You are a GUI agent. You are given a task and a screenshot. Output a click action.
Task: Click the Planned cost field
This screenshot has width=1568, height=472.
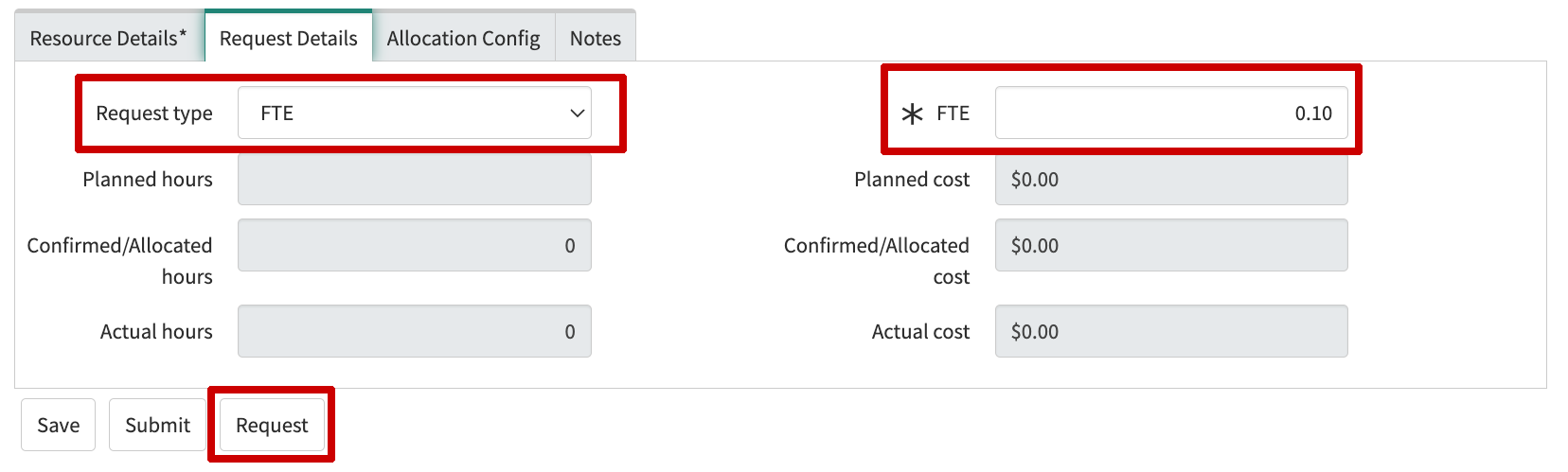click(1170, 180)
